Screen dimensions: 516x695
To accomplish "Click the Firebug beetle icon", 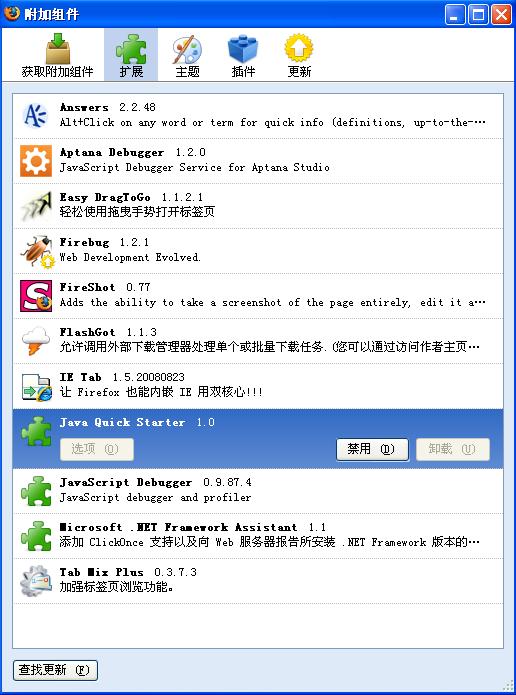I will 37,251.
